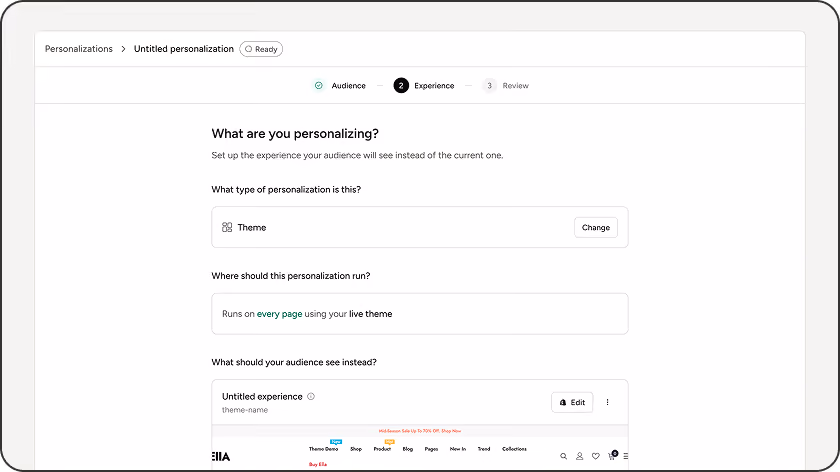Click the Theme type icon
Viewport: 840px width, 472px height.
tap(227, 227)
